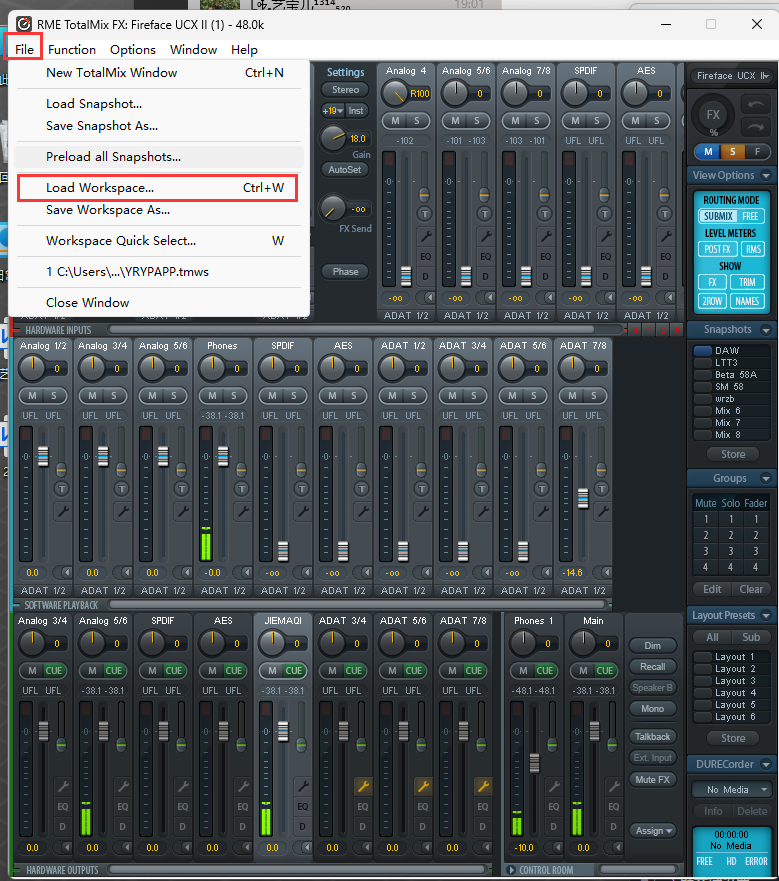
Task: Collapse the Layout Presets panel
Action: coord(766,615)
